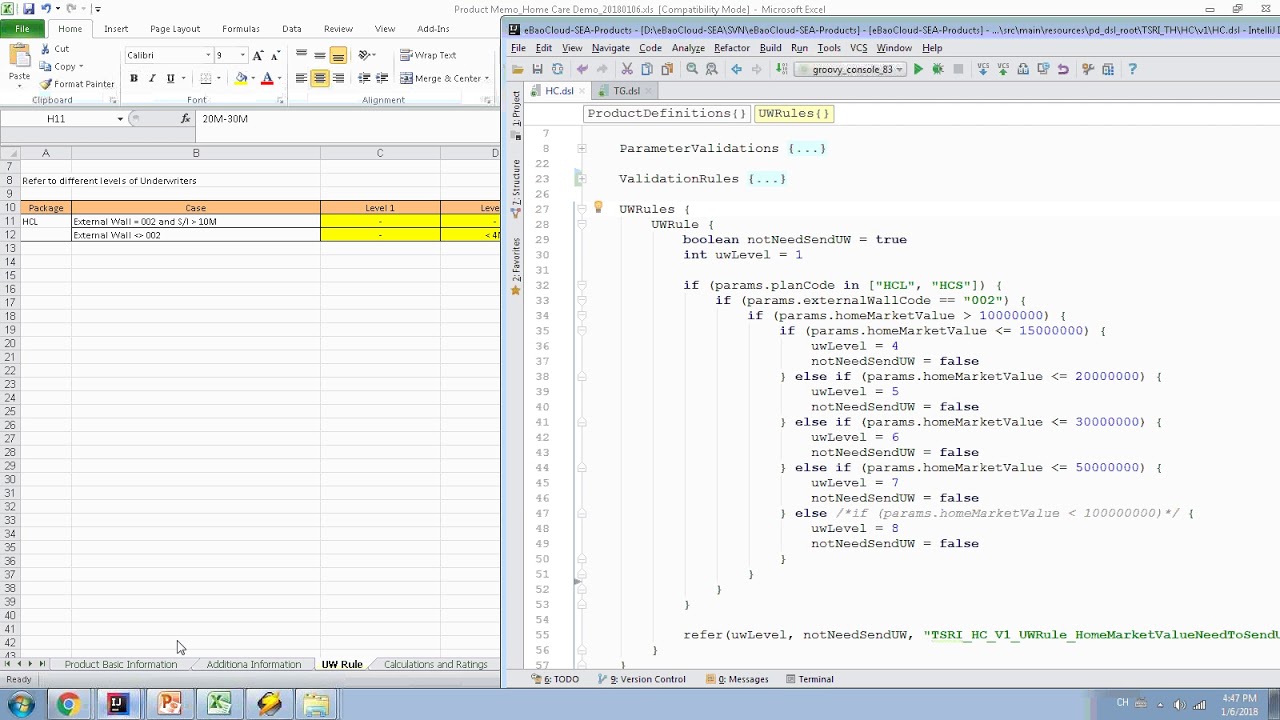Viewport: 1280px width, 720px height.
Task: Expand the ParameterValidations code fold
Action: coord(581,148)
